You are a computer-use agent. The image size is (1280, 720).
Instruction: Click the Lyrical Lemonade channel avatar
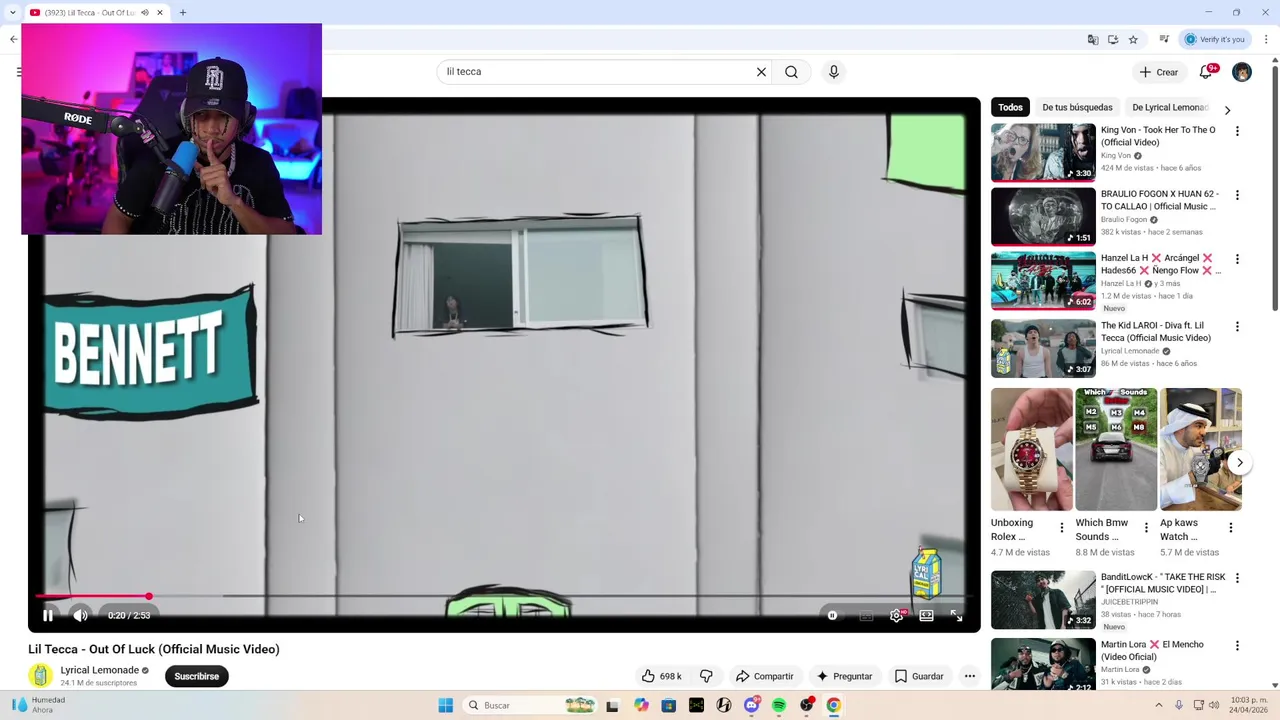tap(40, 676)
